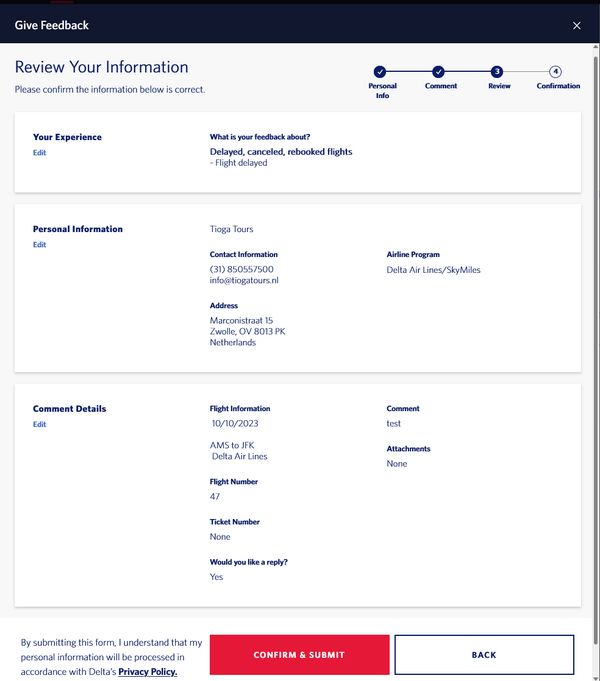Click the email info@tiogatours.nl
This screenshot has width=600, height=681.
tap(244, 281)
